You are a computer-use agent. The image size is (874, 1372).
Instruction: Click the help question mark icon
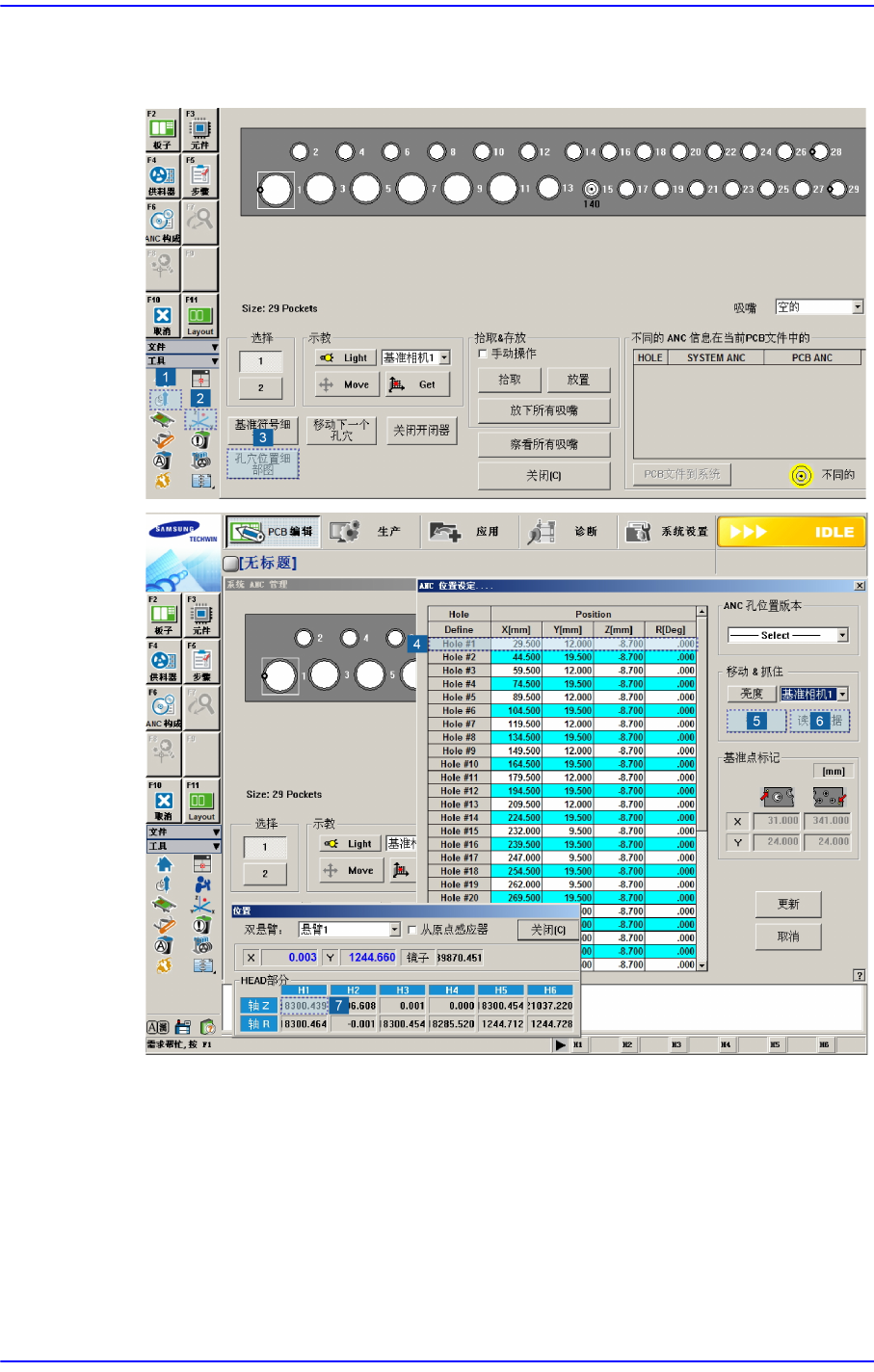point(859,975)
